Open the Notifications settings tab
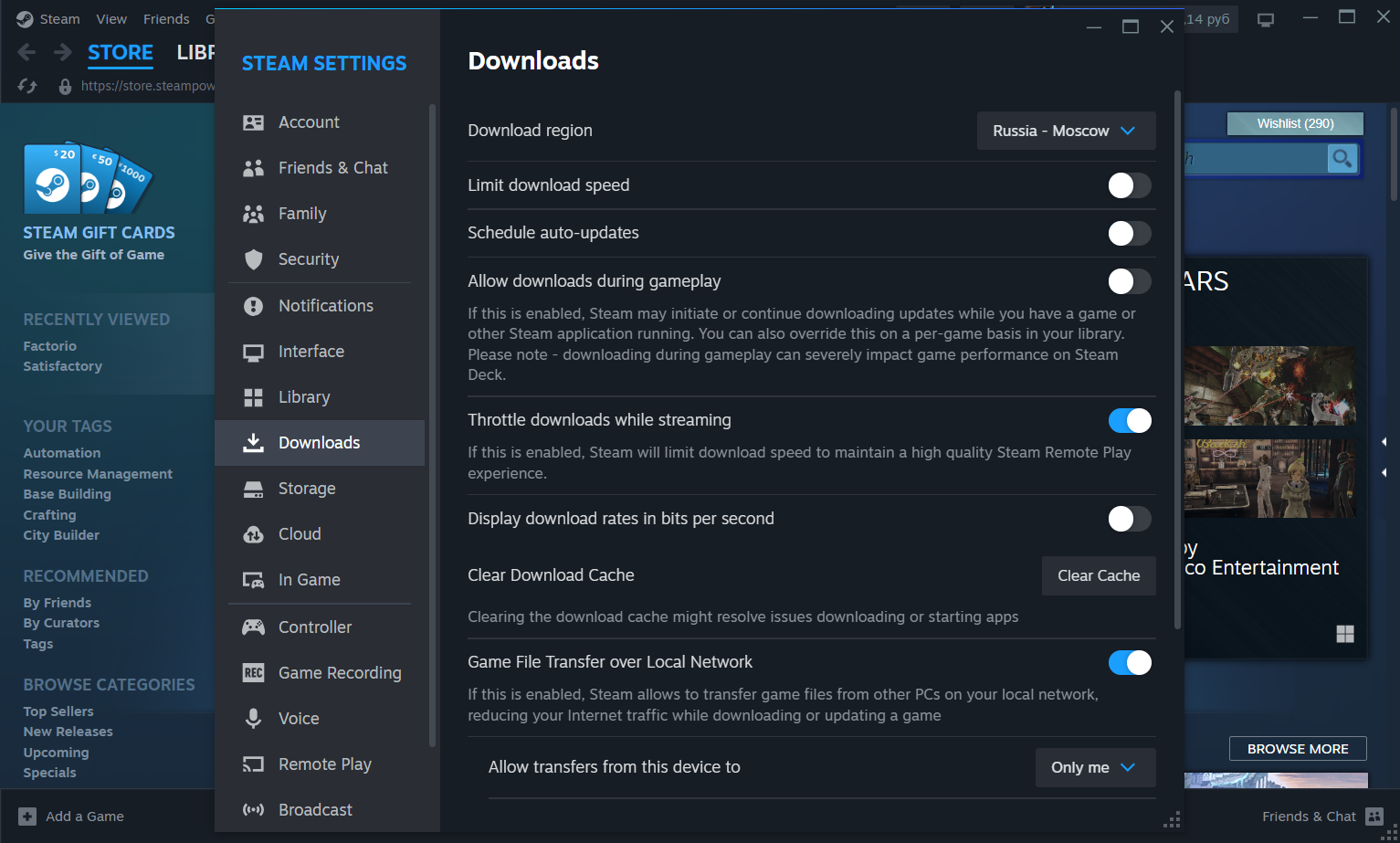1400x843 pixels. tap(325, 306)
